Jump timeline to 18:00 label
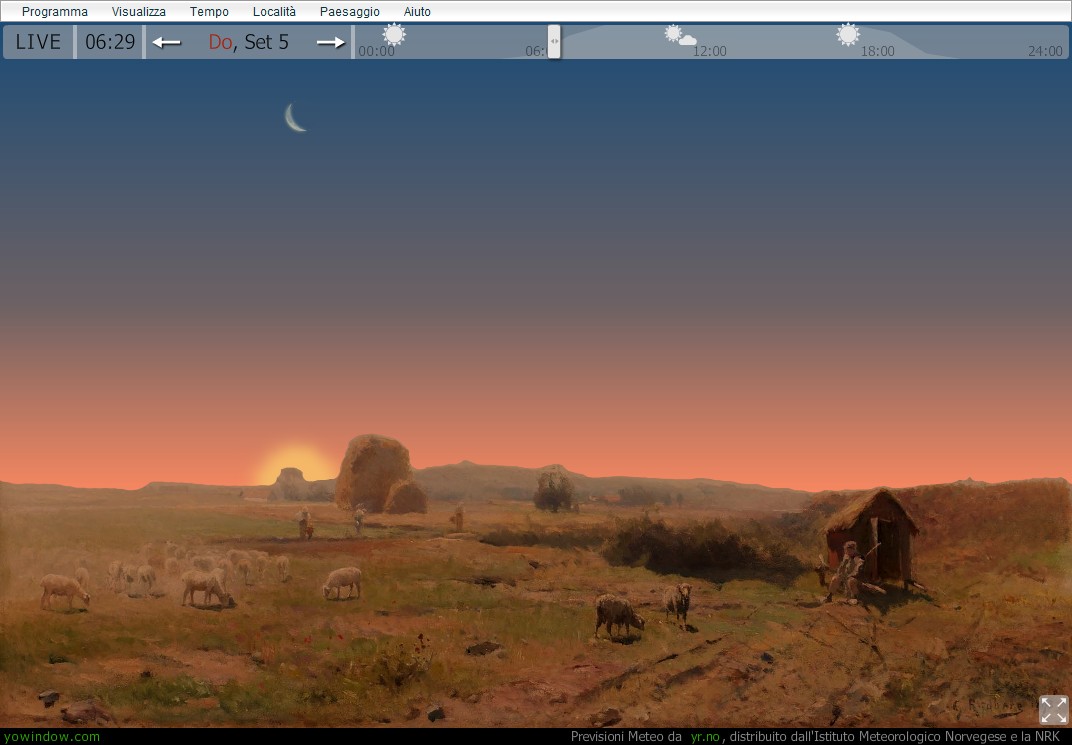The width and height of the screenshot is (1072, 745). point(877,51)
